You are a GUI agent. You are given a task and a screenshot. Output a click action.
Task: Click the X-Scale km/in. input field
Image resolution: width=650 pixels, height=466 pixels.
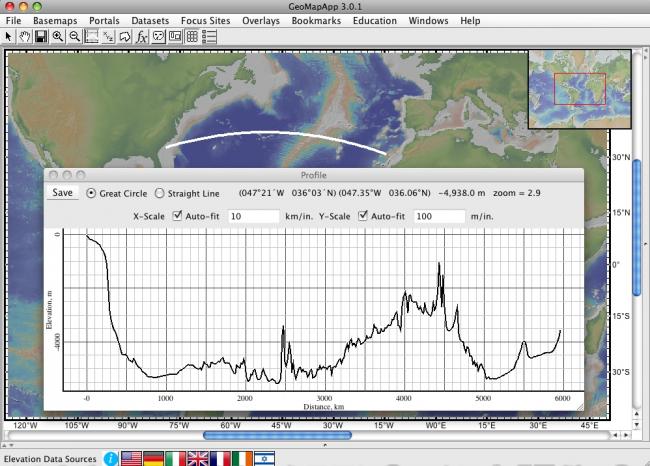[253, 216]
